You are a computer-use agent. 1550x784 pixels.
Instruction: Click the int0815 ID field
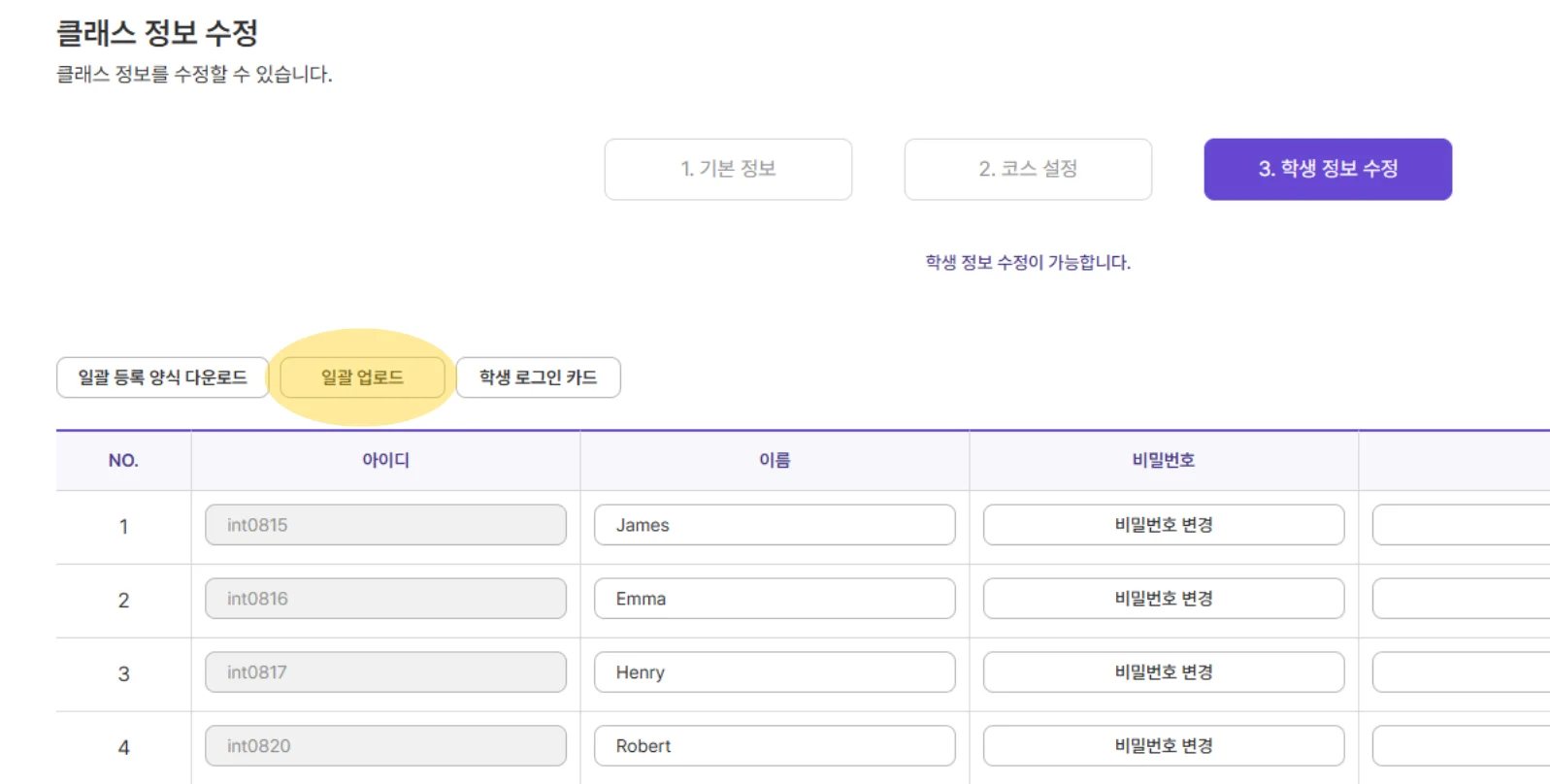click(x=385, y=525)
